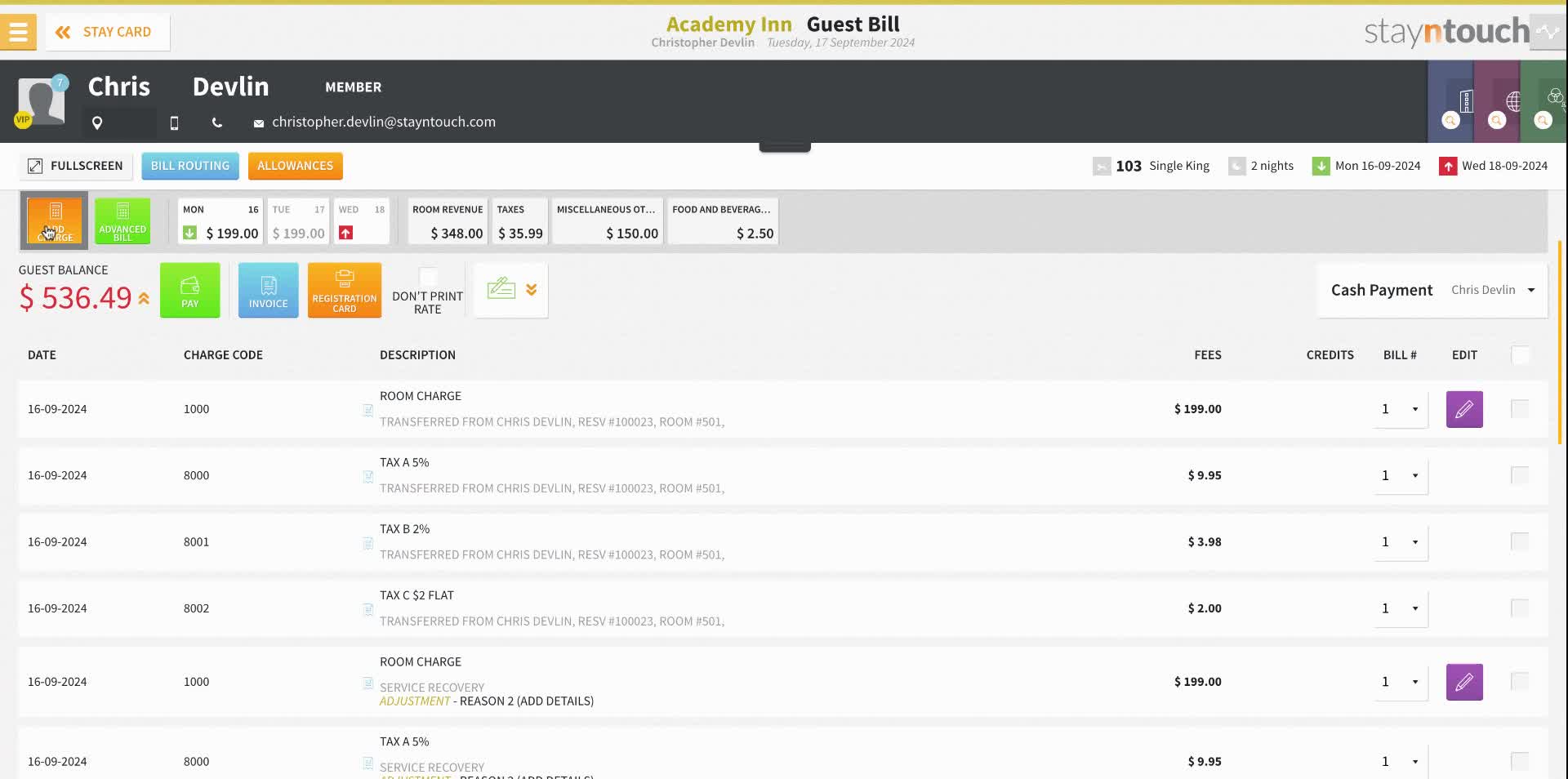Open Chris Devlin's guest avatar
This screenshot has width=1568, height=779.
(41, 101)
